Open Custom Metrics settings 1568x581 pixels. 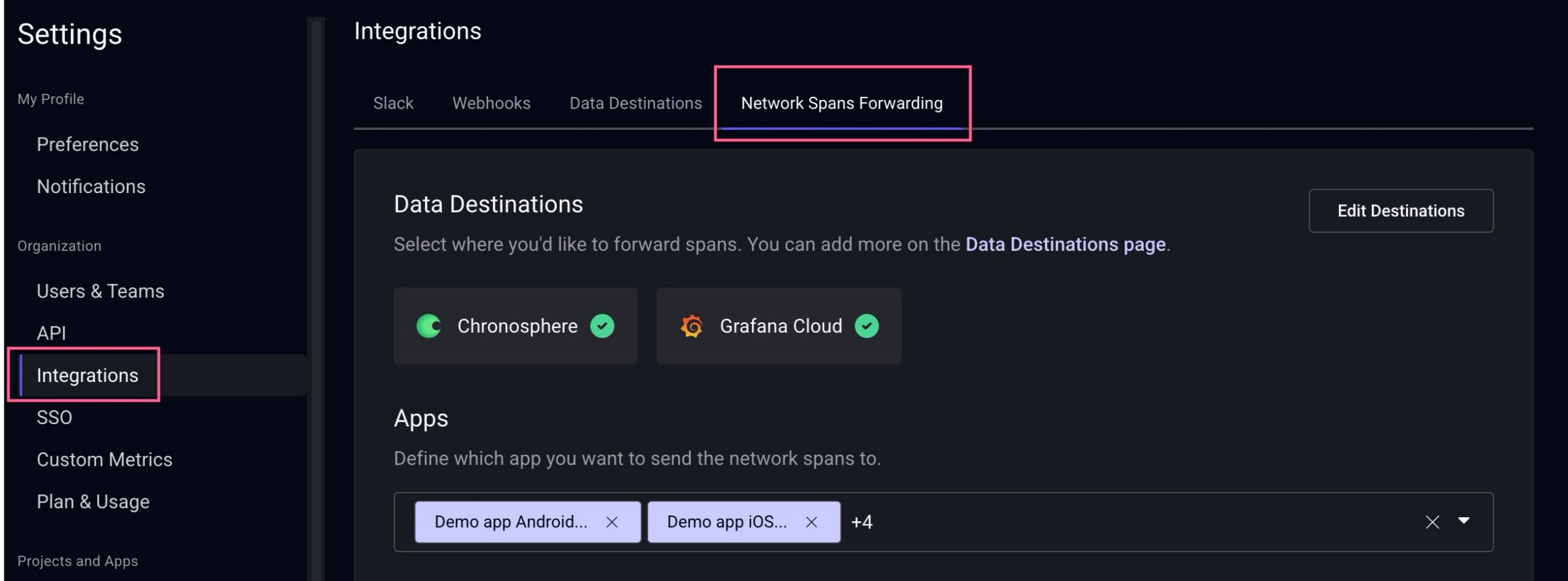[x=104, y=459]
